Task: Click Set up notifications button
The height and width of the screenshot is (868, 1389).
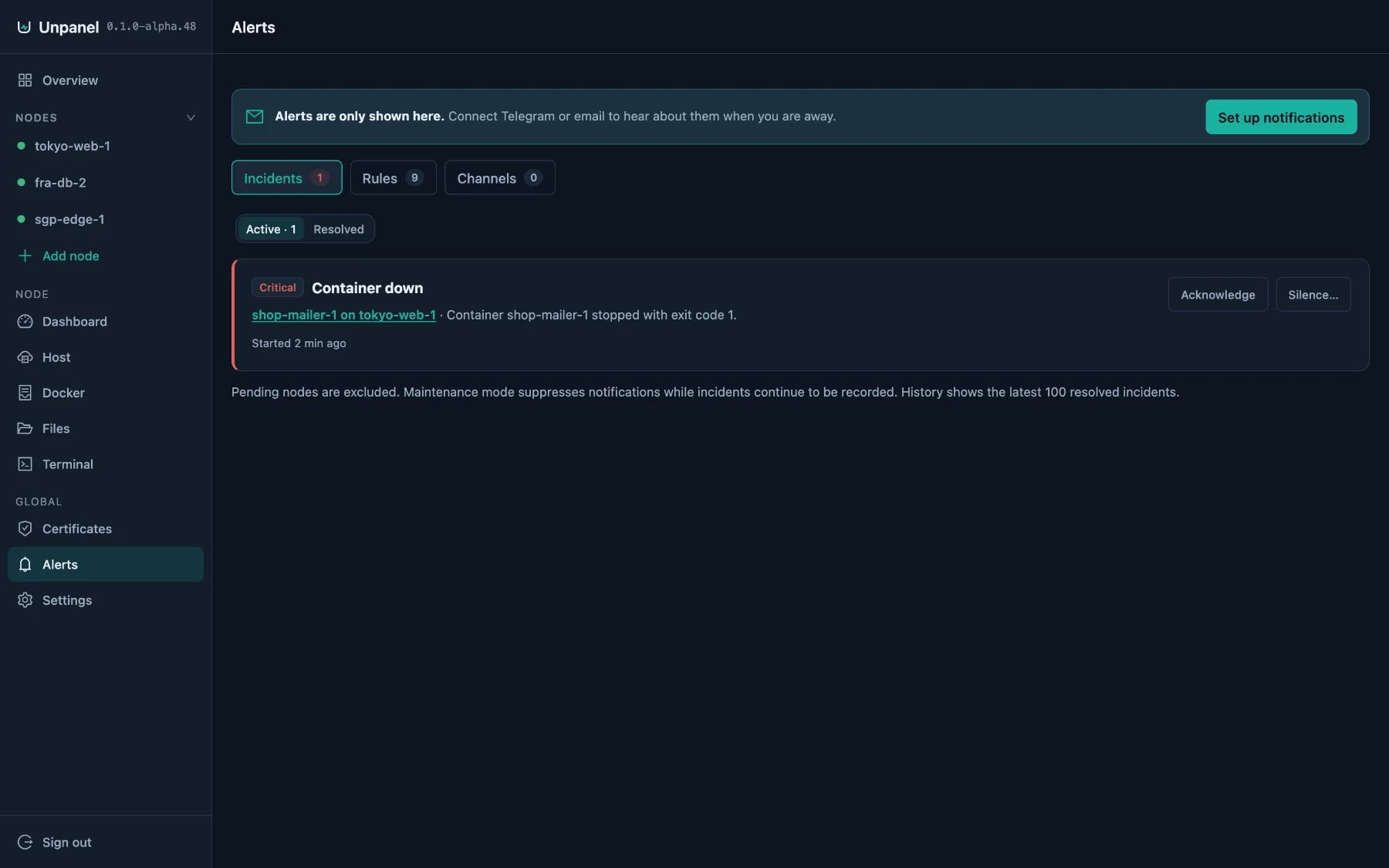Action: pyautogui.click(x=1281, y=117)
